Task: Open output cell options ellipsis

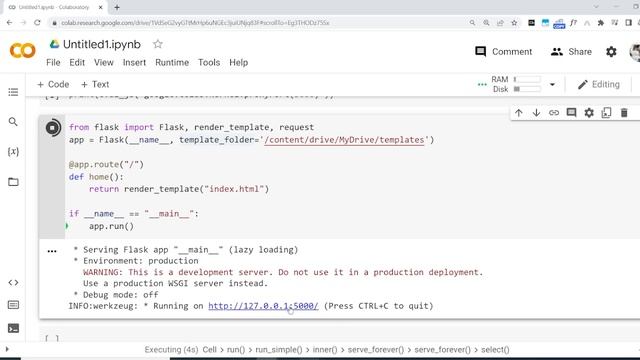Action: pyautogui.click(x=52, y=251)
